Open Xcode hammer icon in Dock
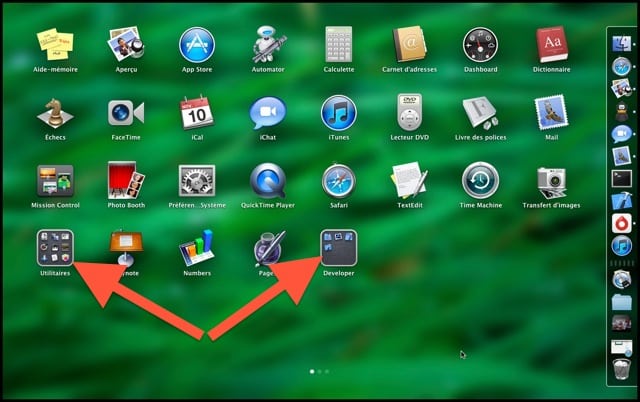Image resolution: width=640 pixels, height=402 pixels. (x=621, y=201)
